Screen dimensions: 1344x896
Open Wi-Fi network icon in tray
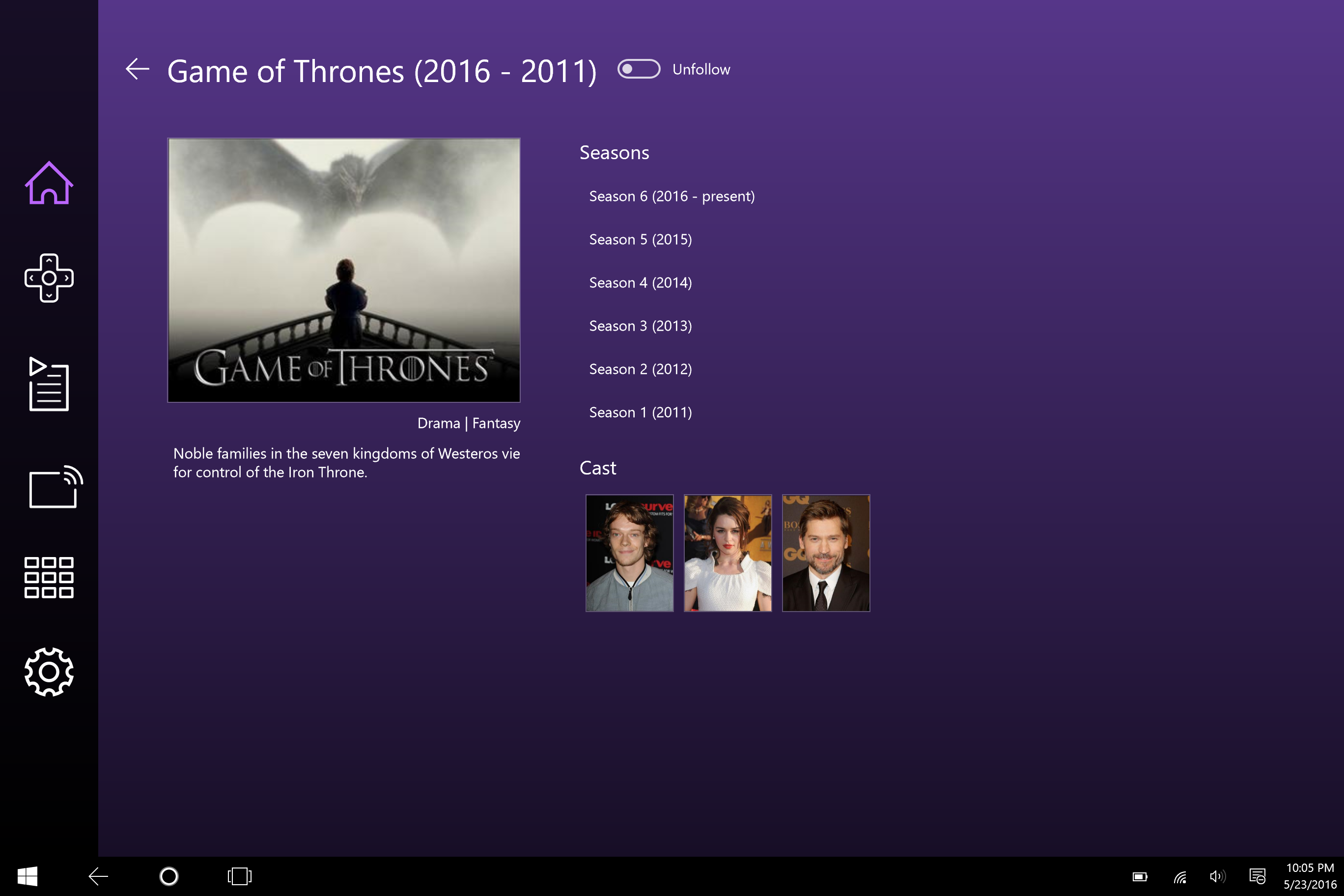point(1180,876)
